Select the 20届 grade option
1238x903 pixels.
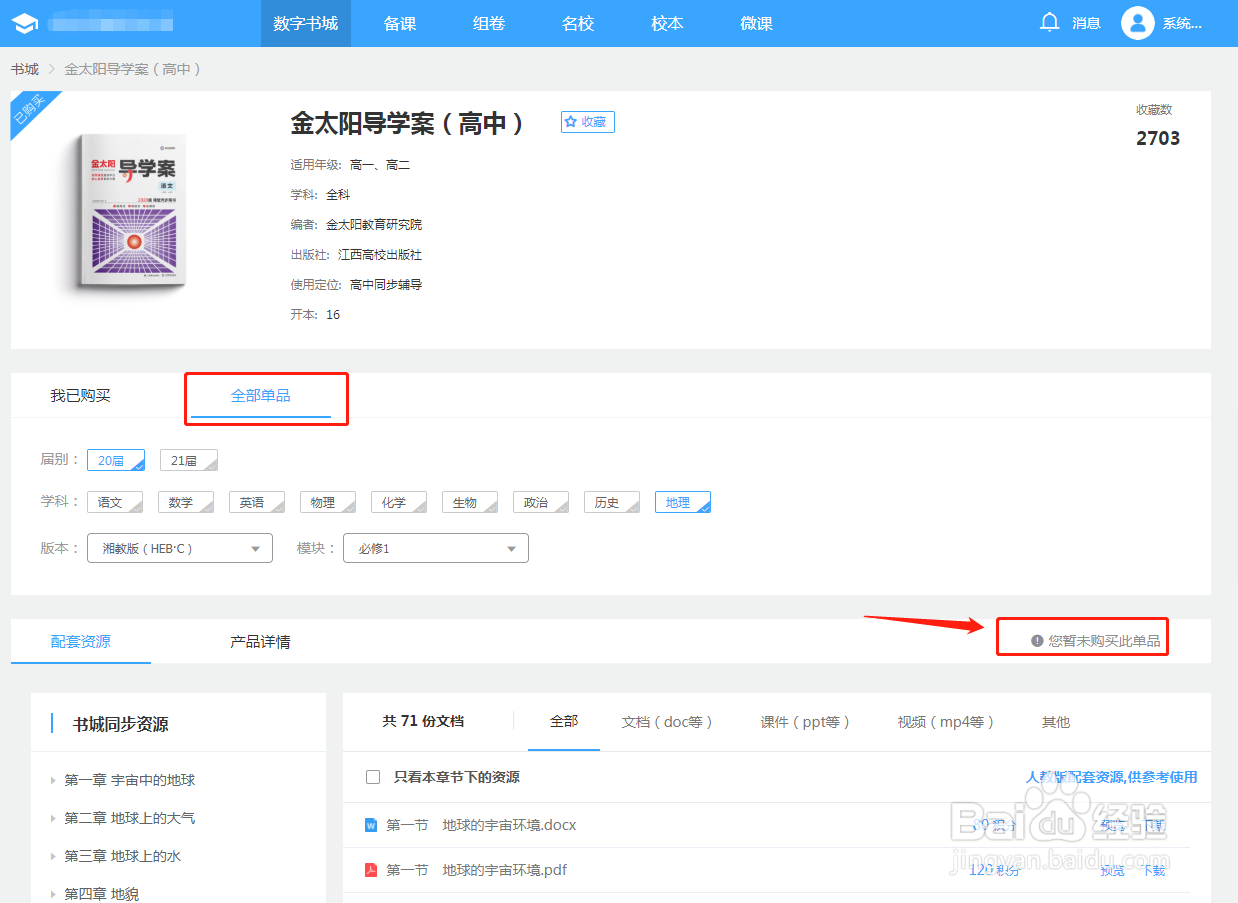click(116, 460)
